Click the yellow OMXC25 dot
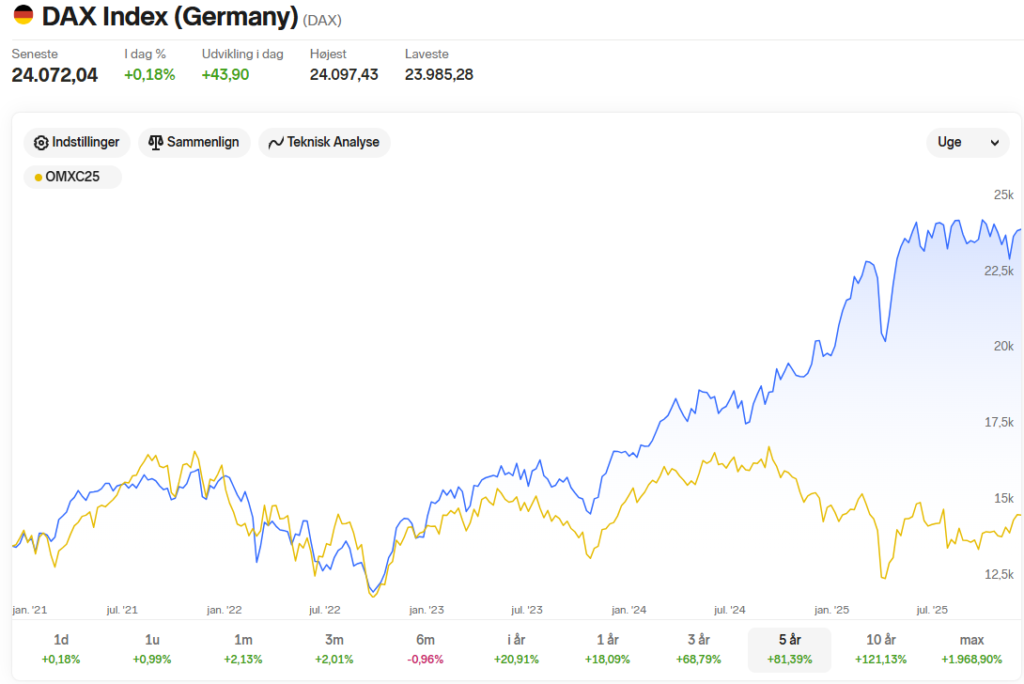 (x=39, y=177)
